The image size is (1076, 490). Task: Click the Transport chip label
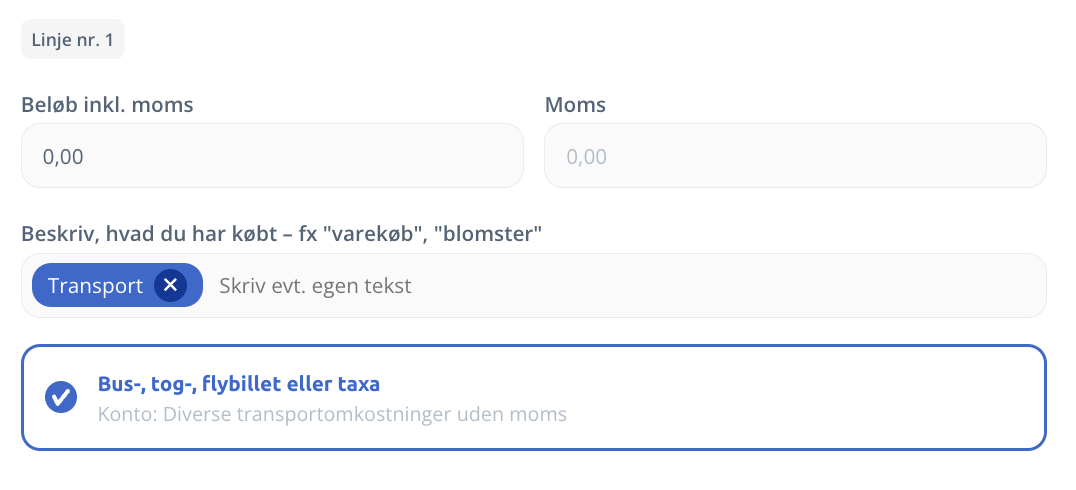click(x=96, y=286)
